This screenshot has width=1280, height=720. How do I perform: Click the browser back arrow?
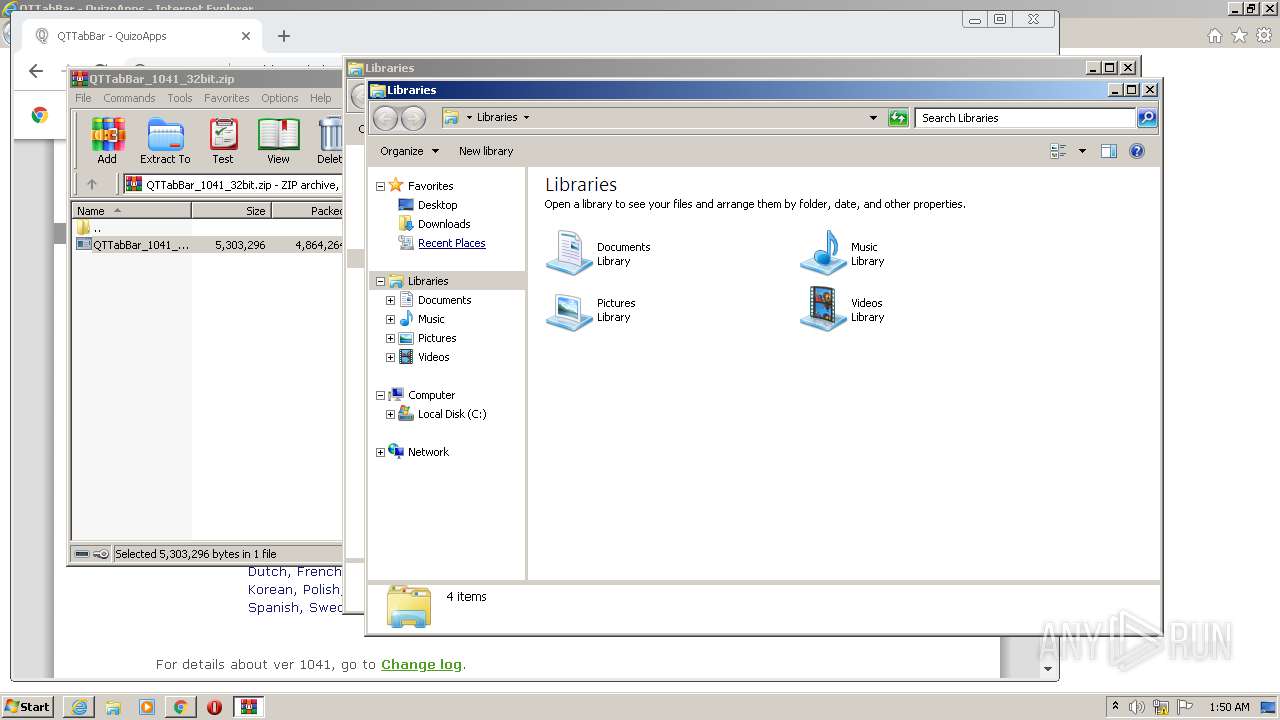tap(36, 70)
